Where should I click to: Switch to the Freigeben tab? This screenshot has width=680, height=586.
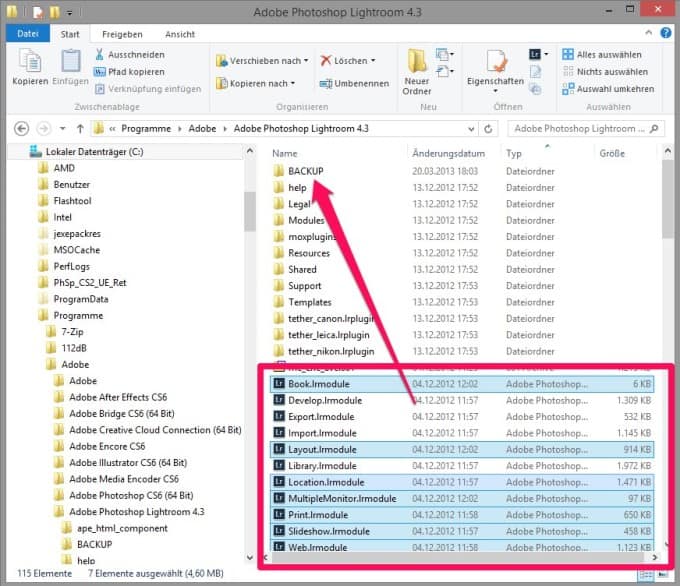122,34
